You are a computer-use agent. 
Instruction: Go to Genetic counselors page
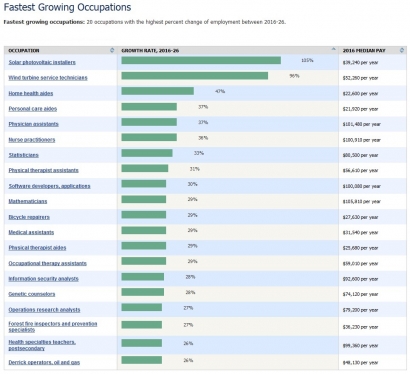point(32,294)
